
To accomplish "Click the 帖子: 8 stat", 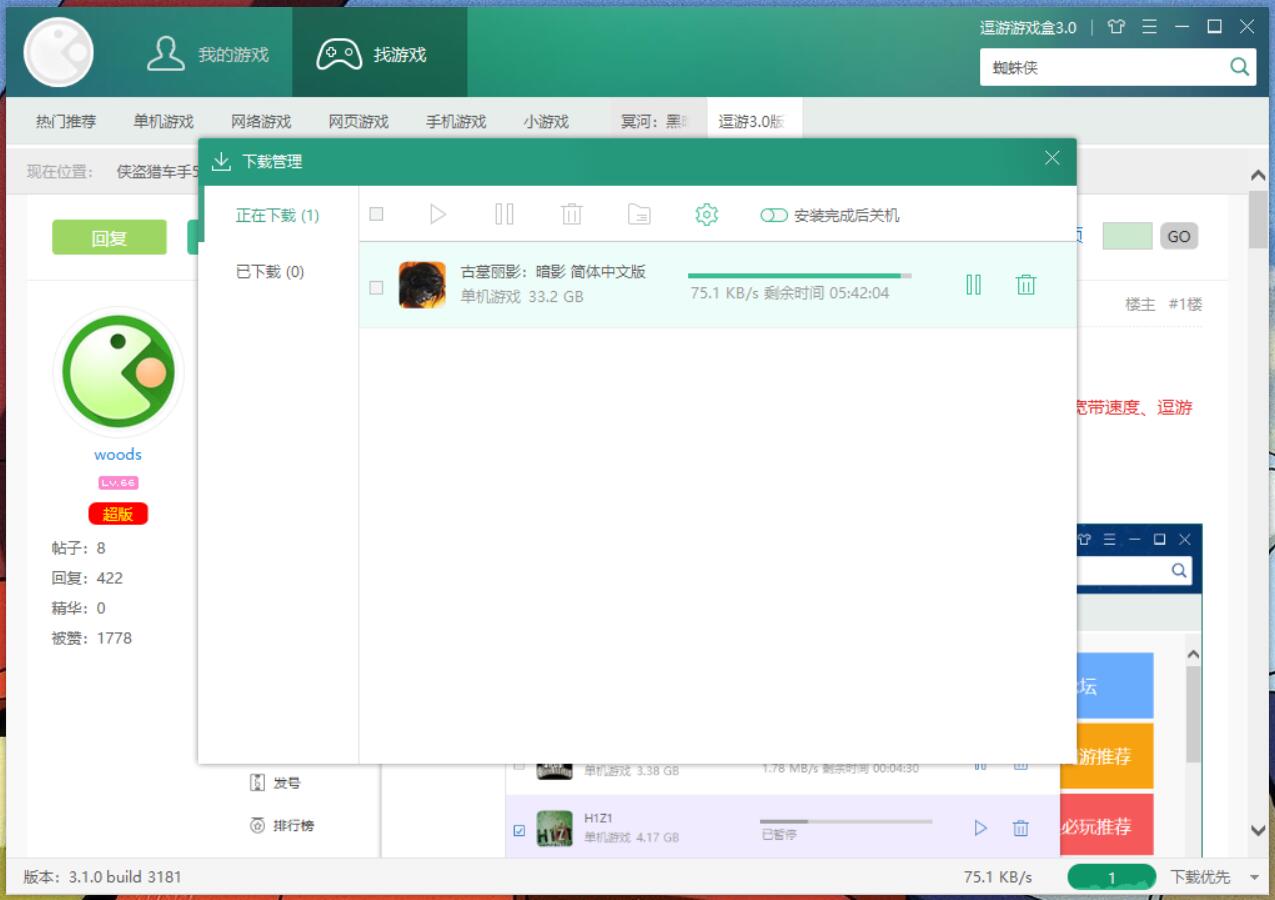I will coord(79,548).
